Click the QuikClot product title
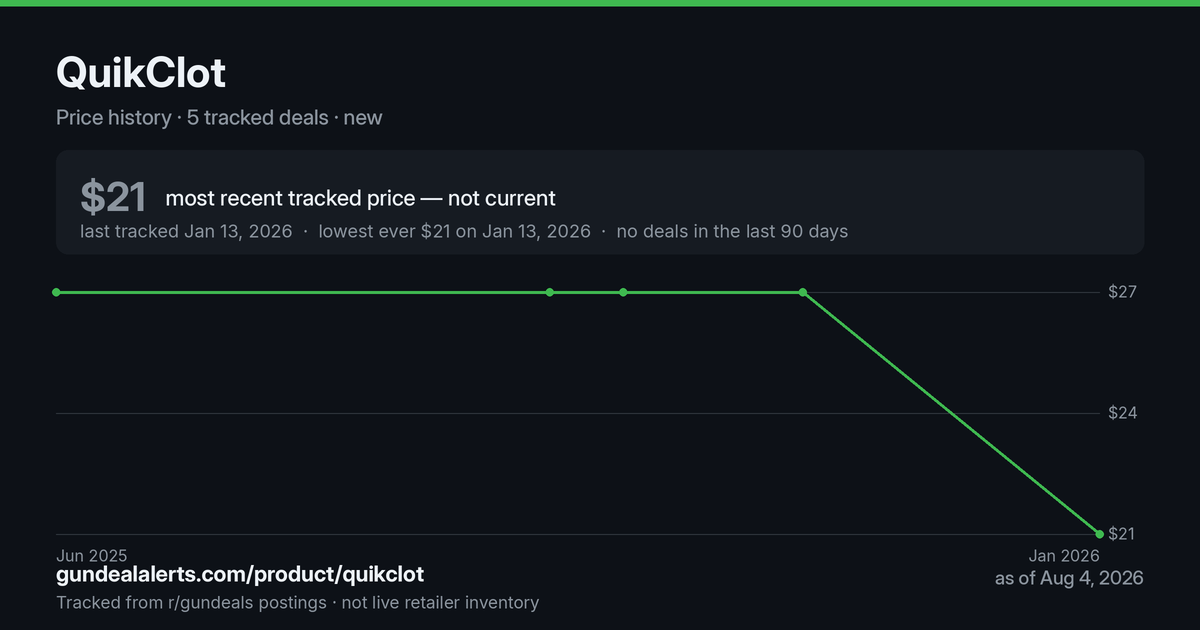This screenshot has height=630, width=1200. pyautogui.click(x=141, y=73)
